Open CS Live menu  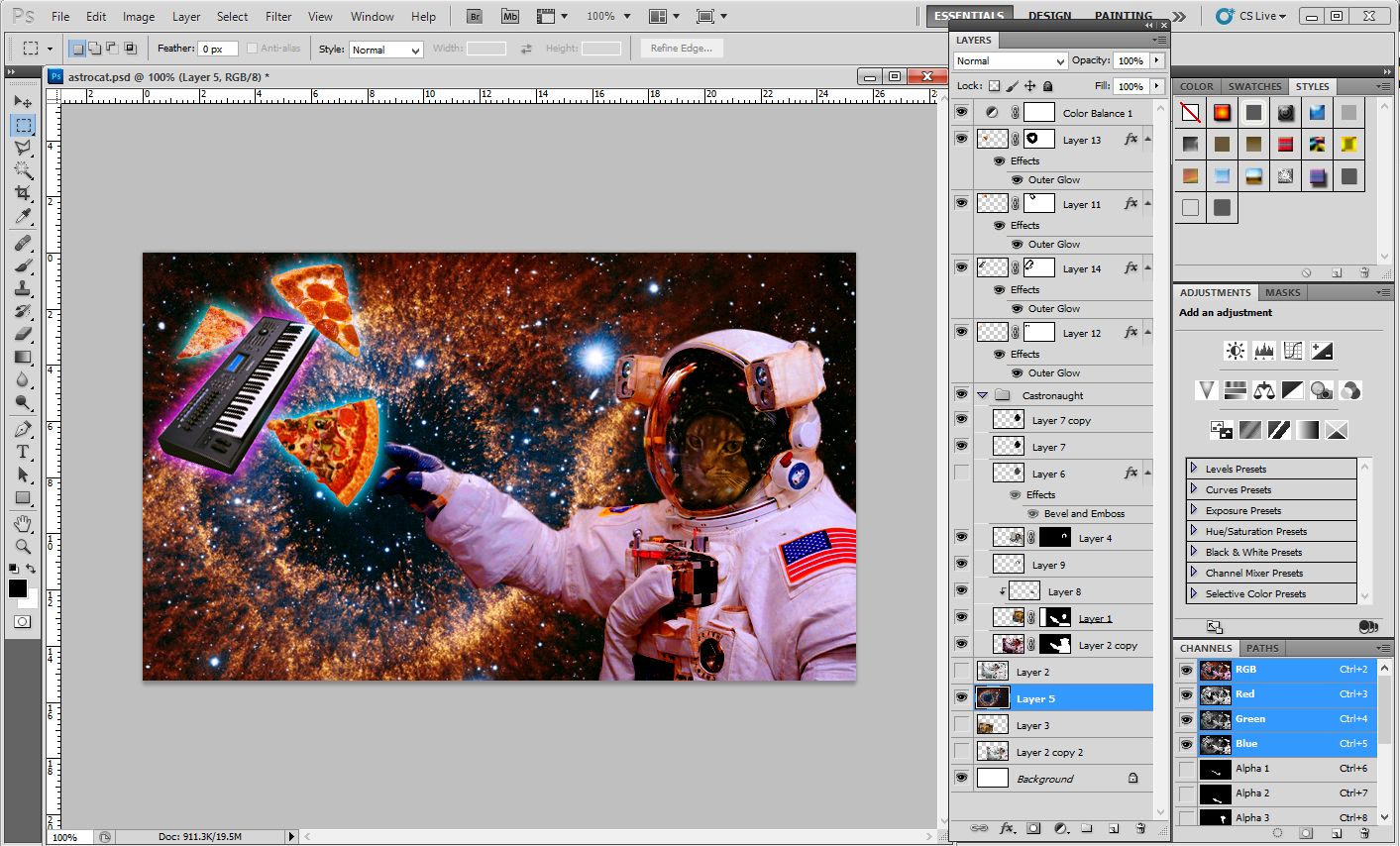(1252, 16)
